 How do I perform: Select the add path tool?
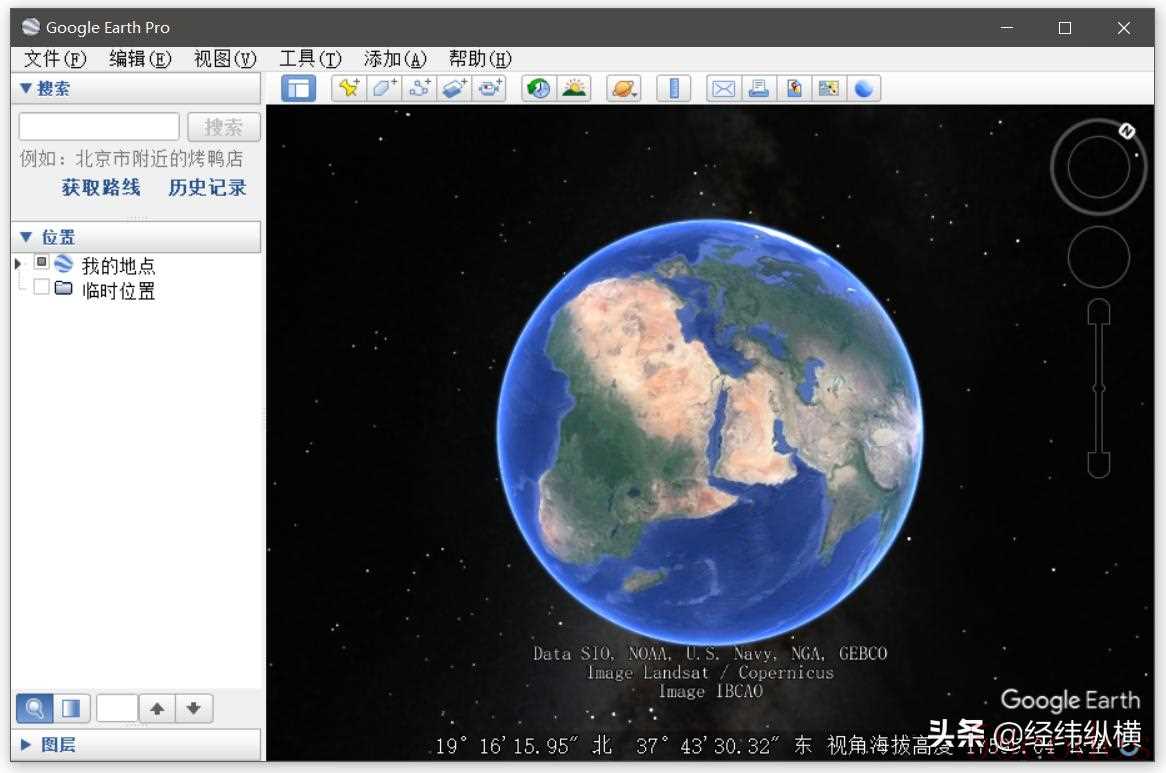coord(419,88)
